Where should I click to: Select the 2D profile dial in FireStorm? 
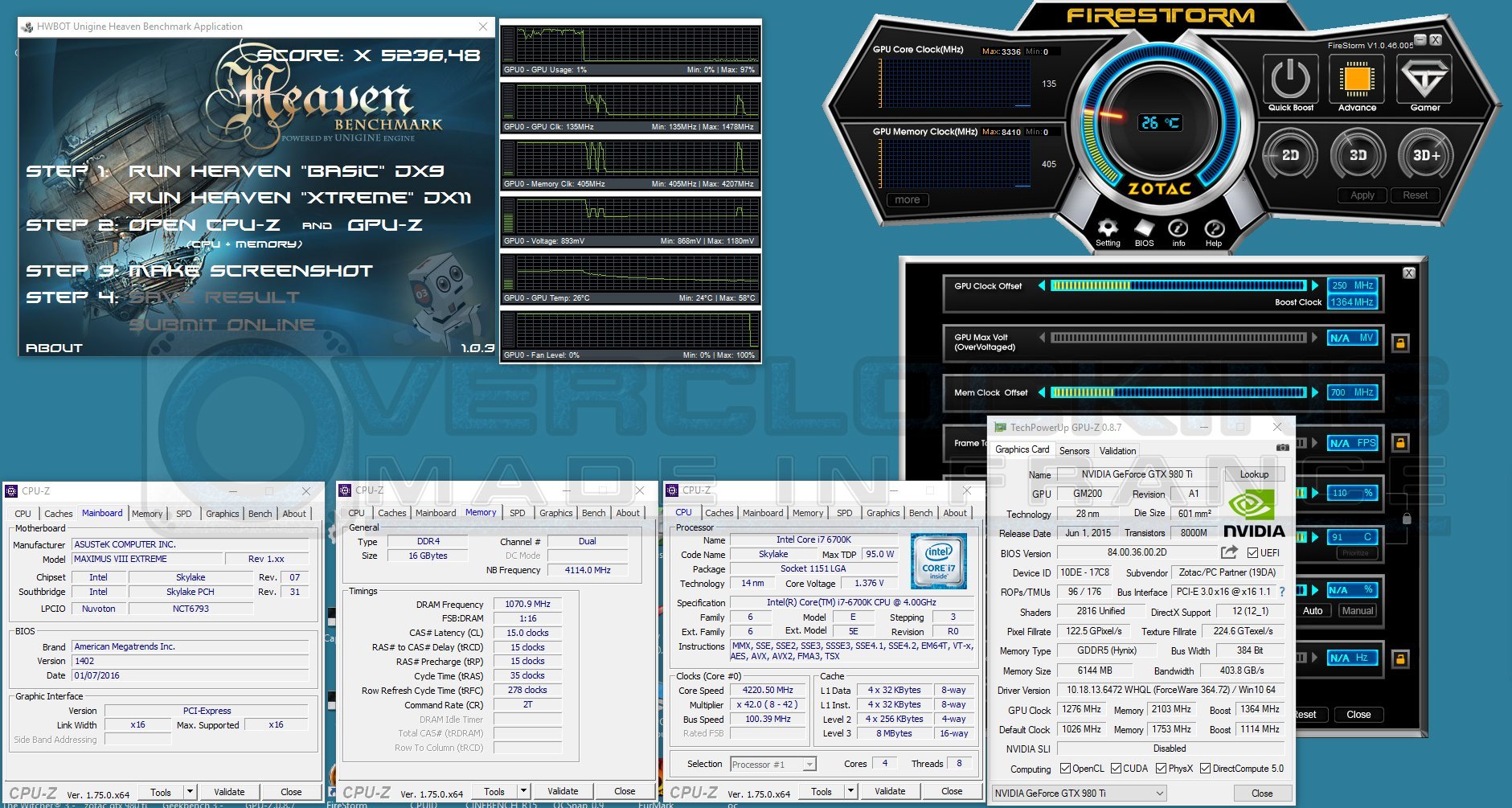tap(1290, 154)
